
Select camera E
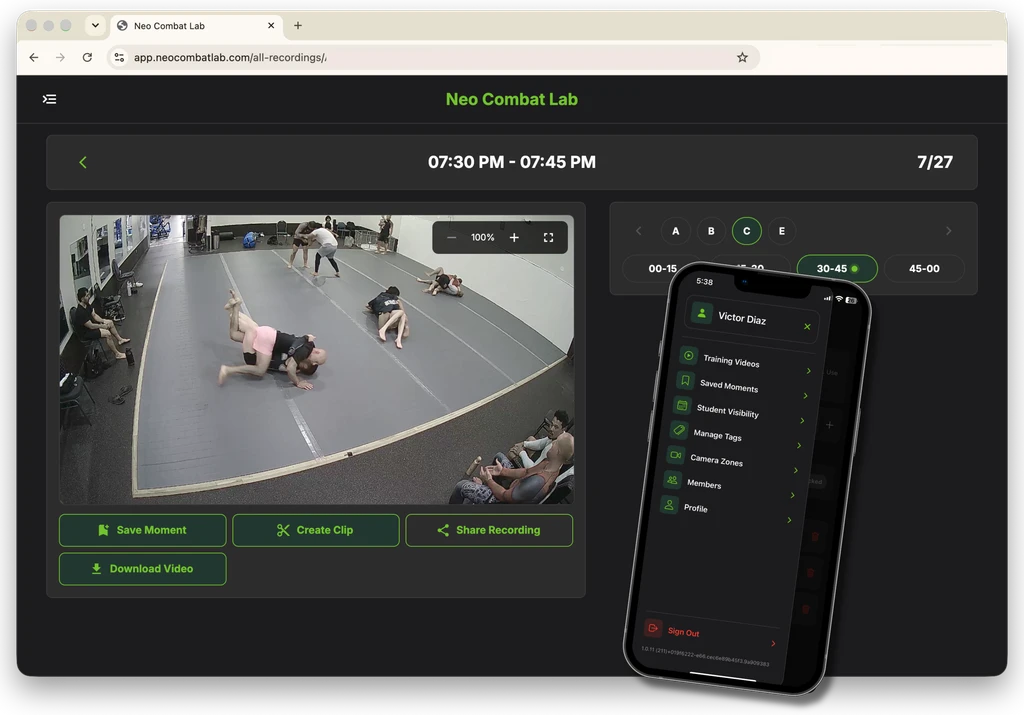[x=782, y=231]
